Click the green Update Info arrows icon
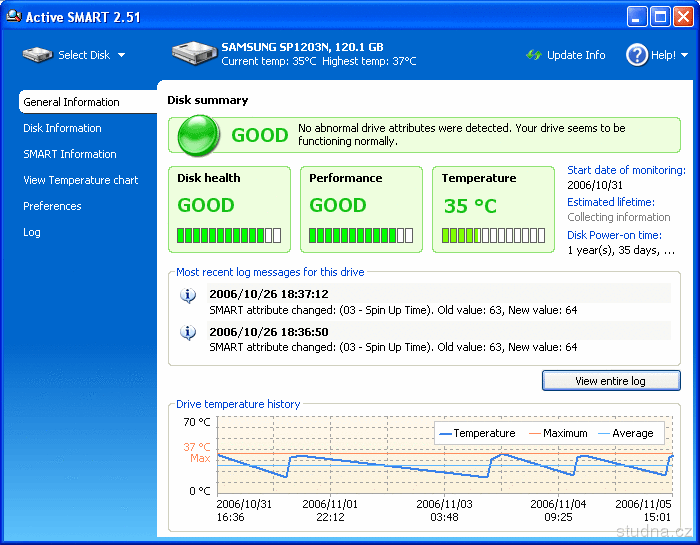The height and width of the screenshot is (545, 700). 534,55
